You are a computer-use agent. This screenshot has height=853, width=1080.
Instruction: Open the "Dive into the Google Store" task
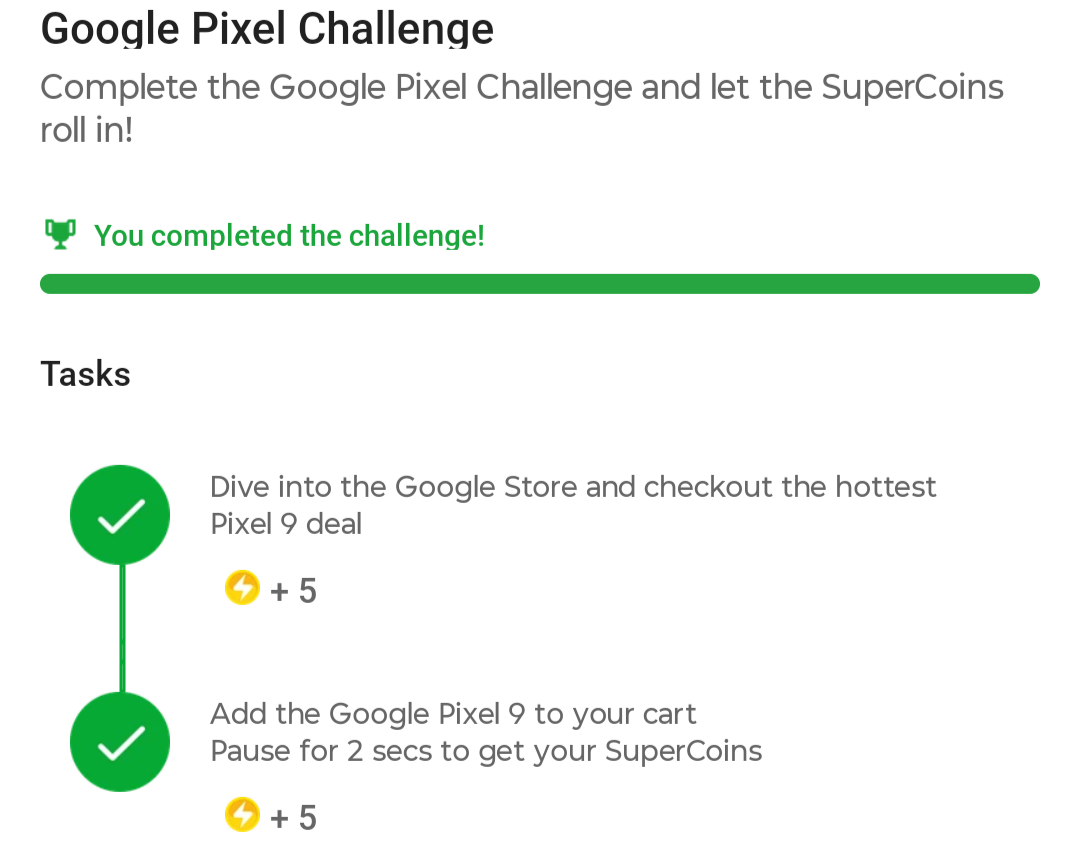pyautogui.click(x=573, y=487)
